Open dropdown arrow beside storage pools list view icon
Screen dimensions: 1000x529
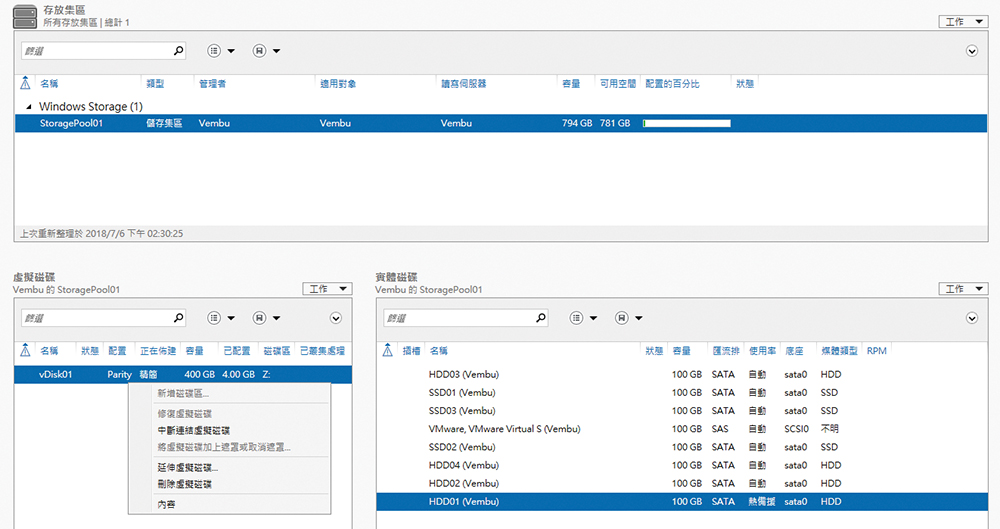[x=231, y=51]
